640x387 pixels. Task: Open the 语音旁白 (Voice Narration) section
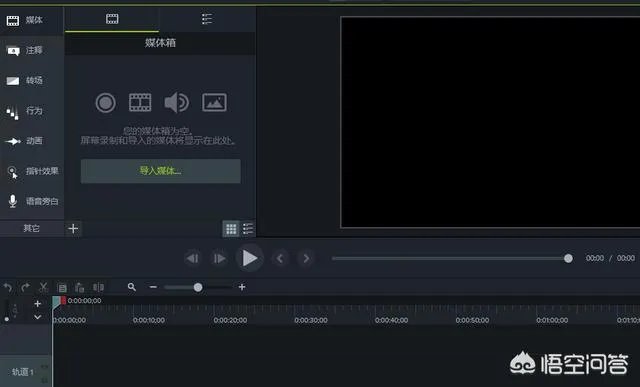click(x=32, y=201)
